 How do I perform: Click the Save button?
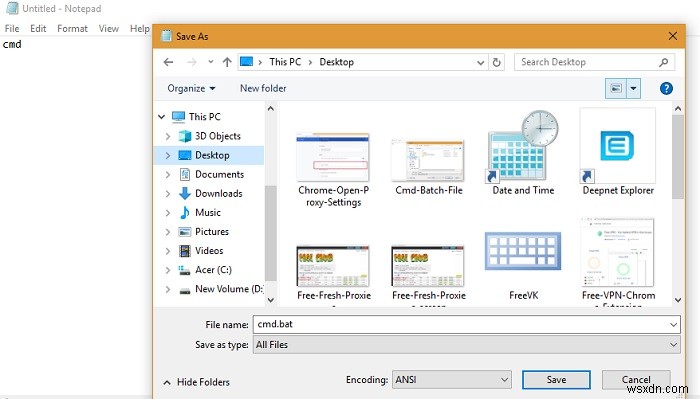click(x=556, y=380)
